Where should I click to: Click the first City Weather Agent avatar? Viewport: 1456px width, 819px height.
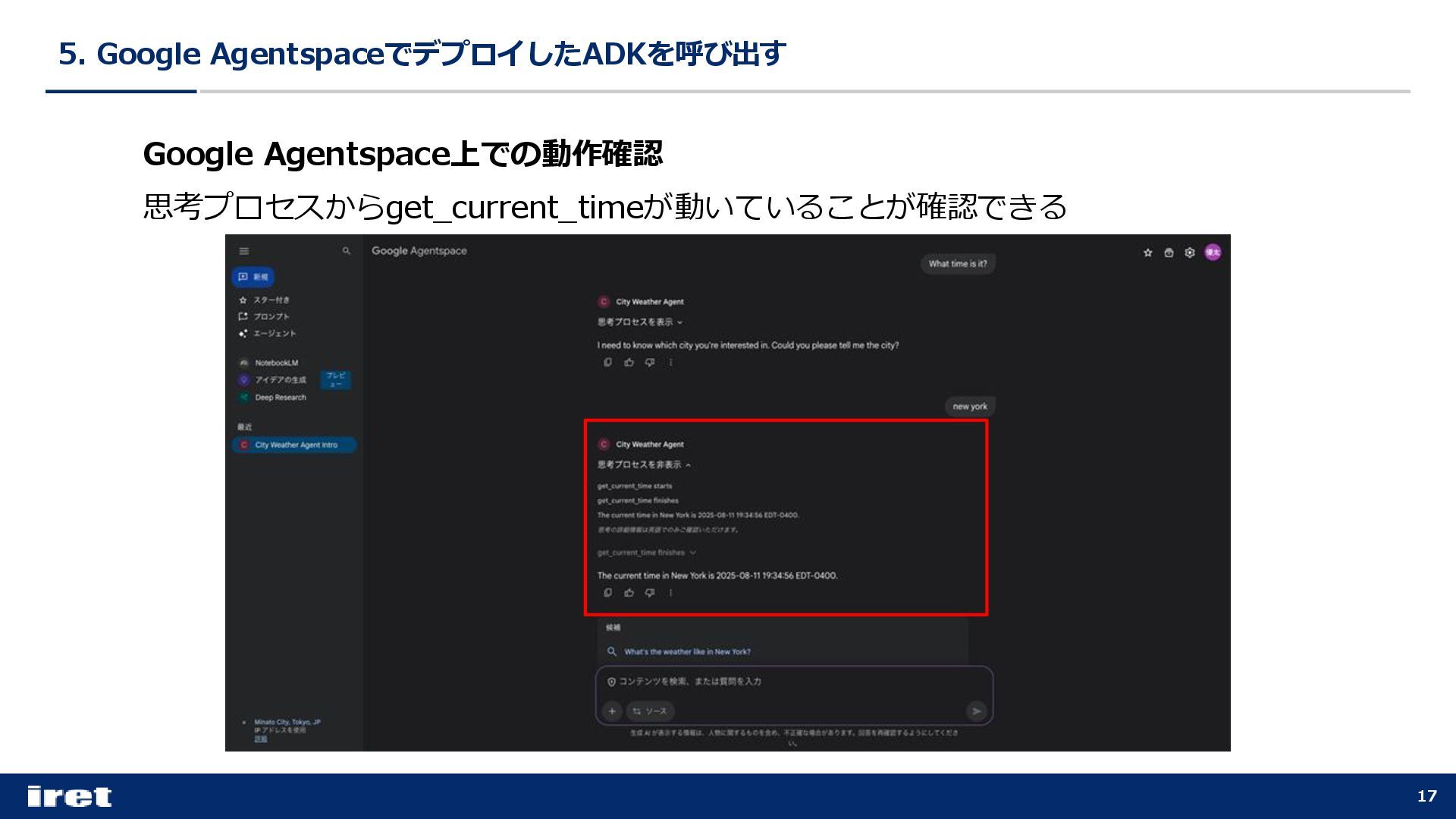[604, 302]
